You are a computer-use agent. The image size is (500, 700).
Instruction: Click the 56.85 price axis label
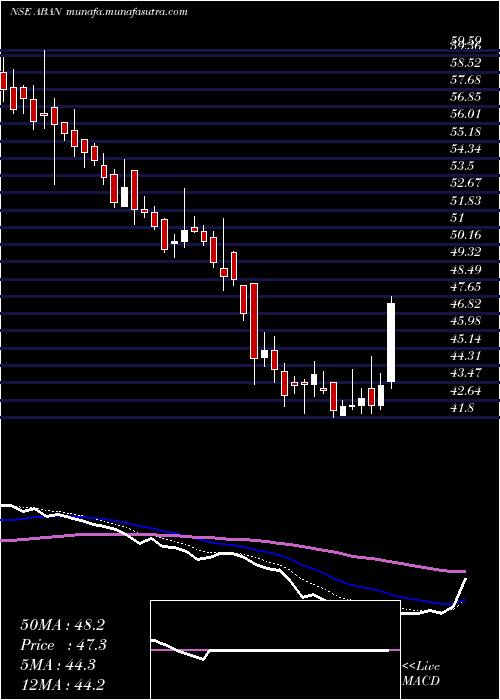466,97
